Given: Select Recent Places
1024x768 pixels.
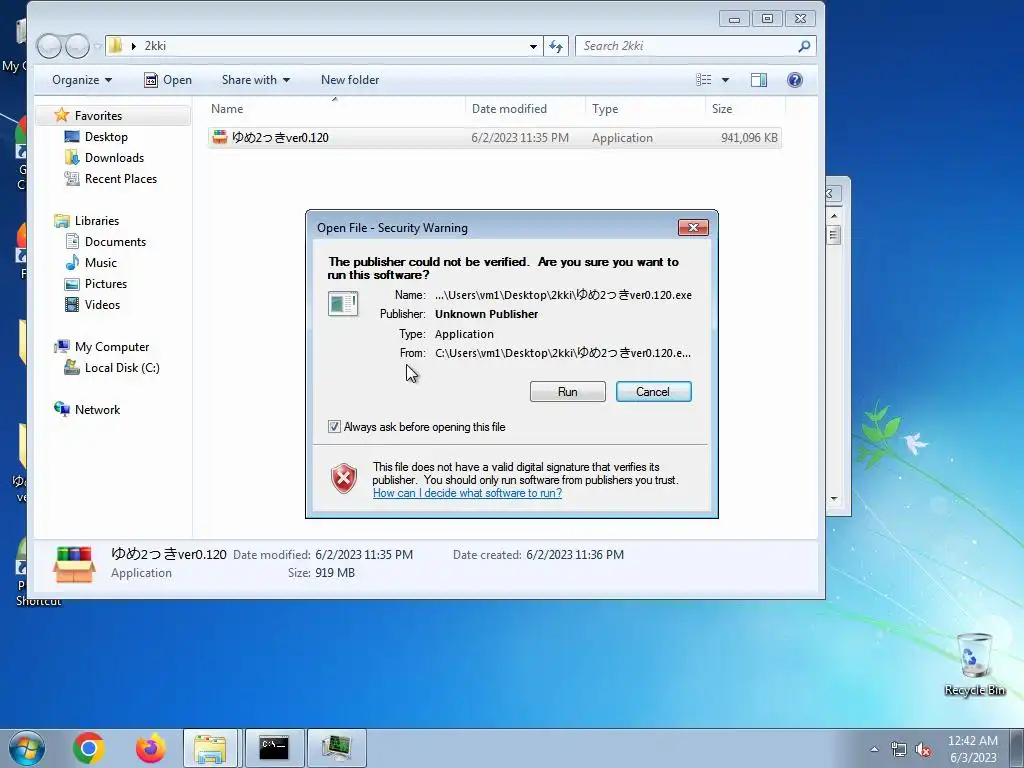Looking at the screenshot, I should pyautogui.click(x=121, y=178).
